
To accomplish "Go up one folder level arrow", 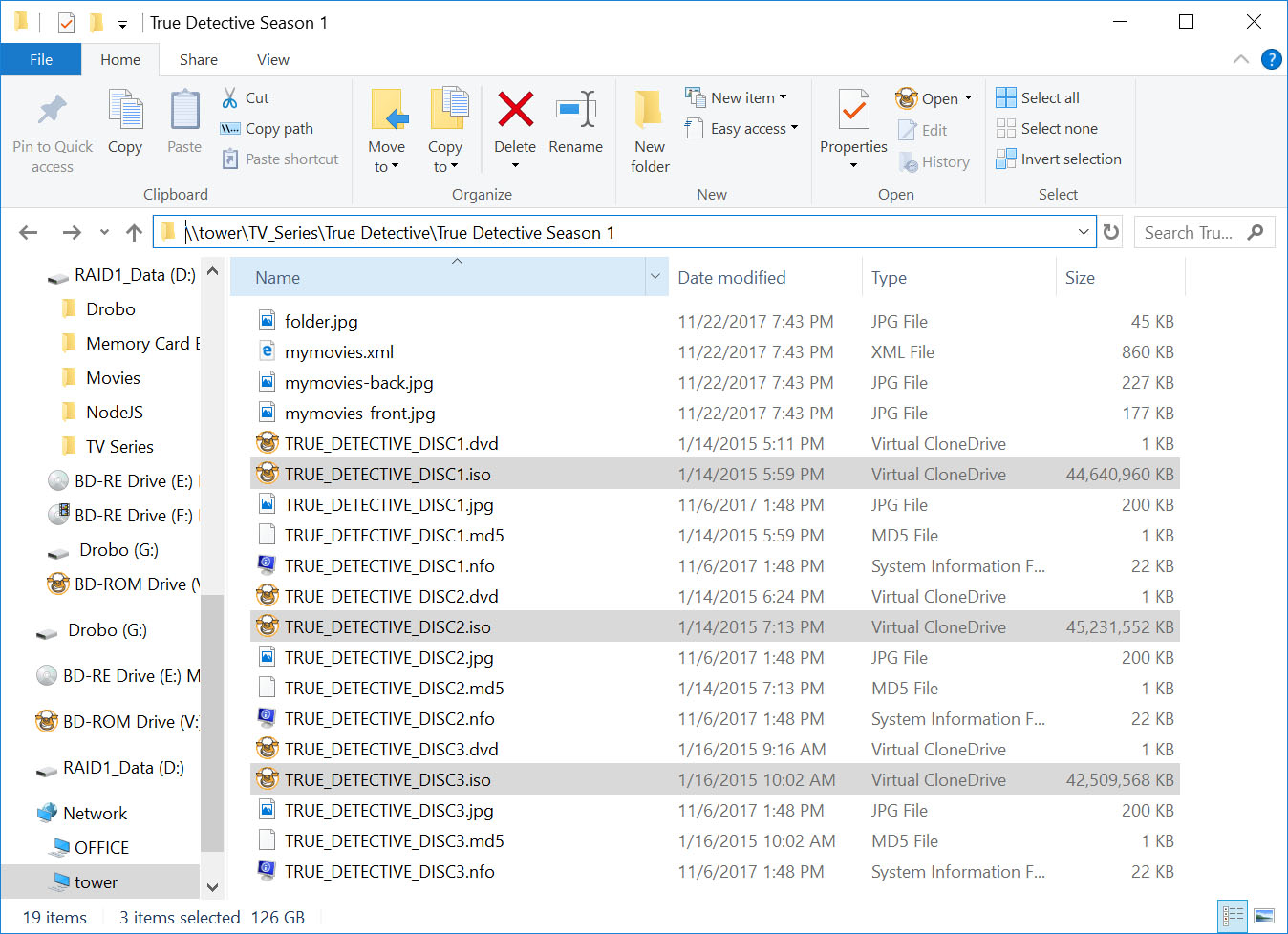I will (x=134, y=232).
